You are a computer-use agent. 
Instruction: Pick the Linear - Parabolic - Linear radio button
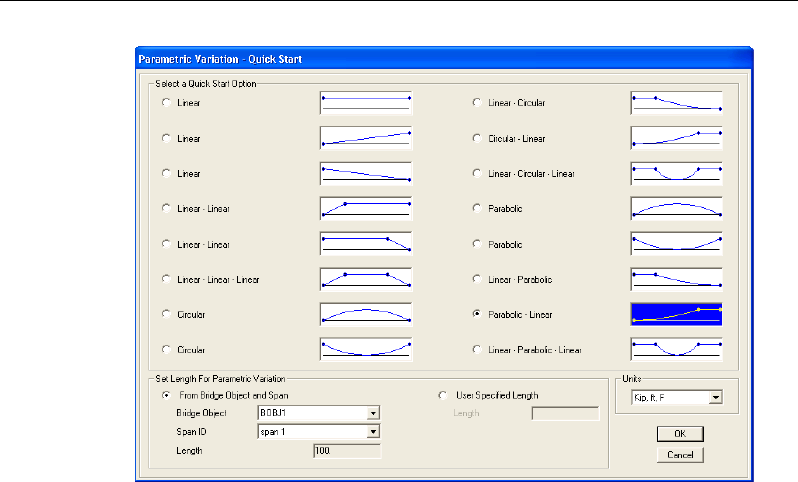(x=477, y=349)
